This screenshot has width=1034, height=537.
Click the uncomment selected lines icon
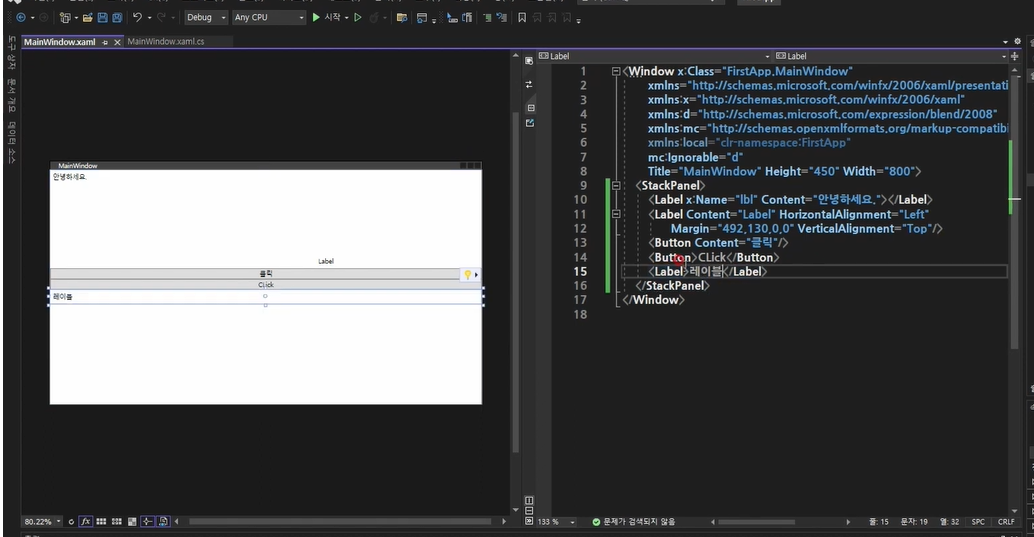(502, 18)
